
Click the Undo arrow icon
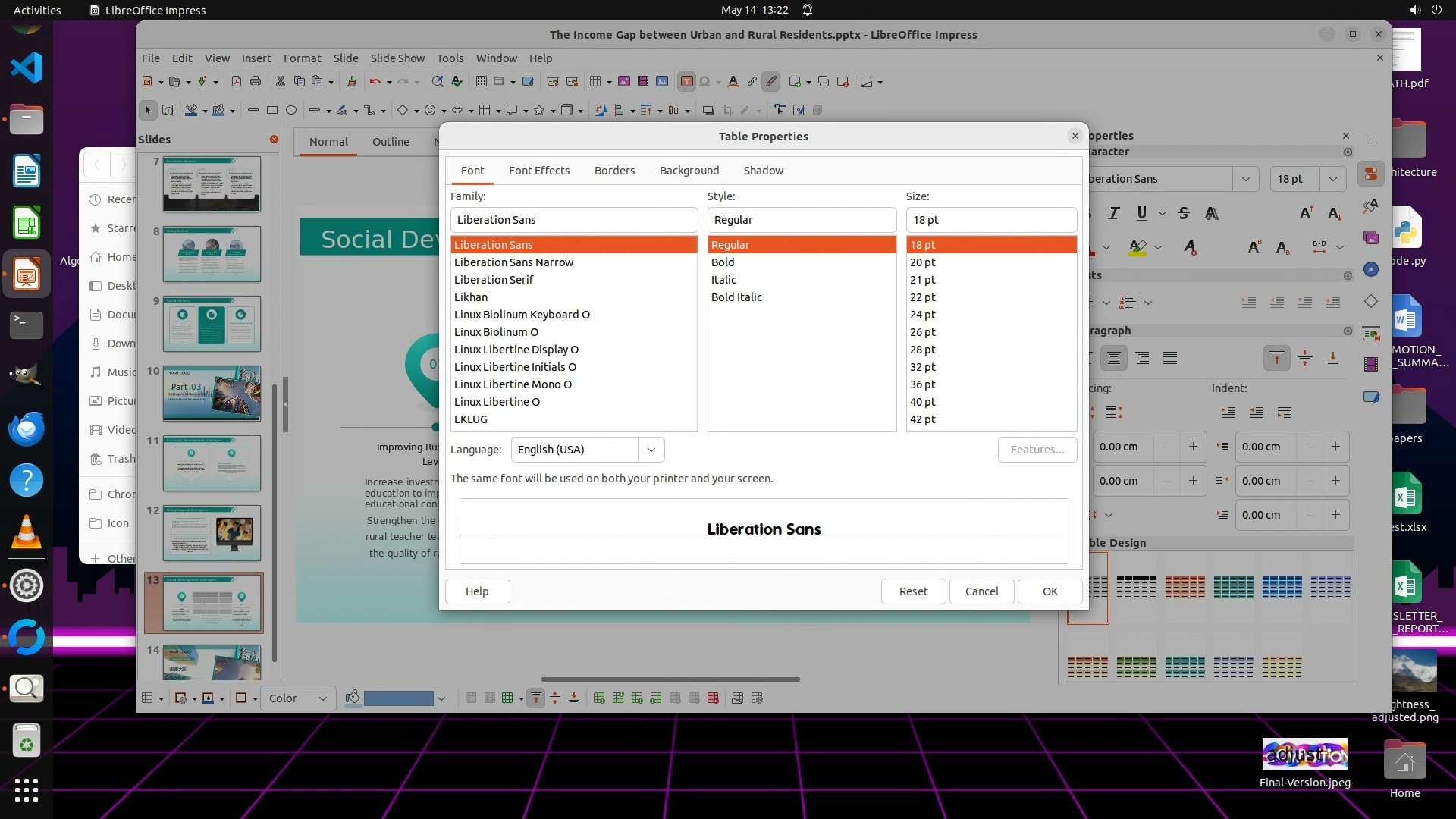pos(375,82)
